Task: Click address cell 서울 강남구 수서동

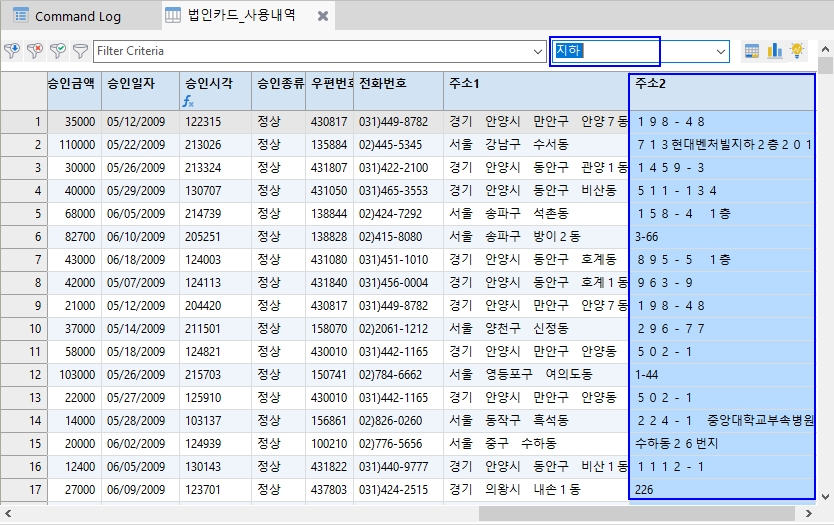Action: pos(536,145)
